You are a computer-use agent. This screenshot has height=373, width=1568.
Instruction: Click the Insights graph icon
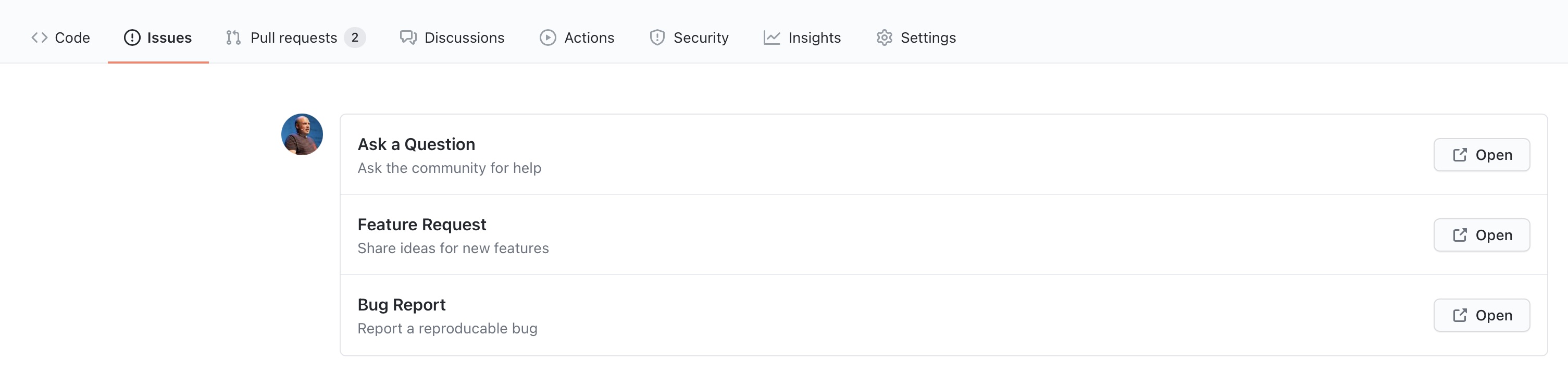point(772,38)
